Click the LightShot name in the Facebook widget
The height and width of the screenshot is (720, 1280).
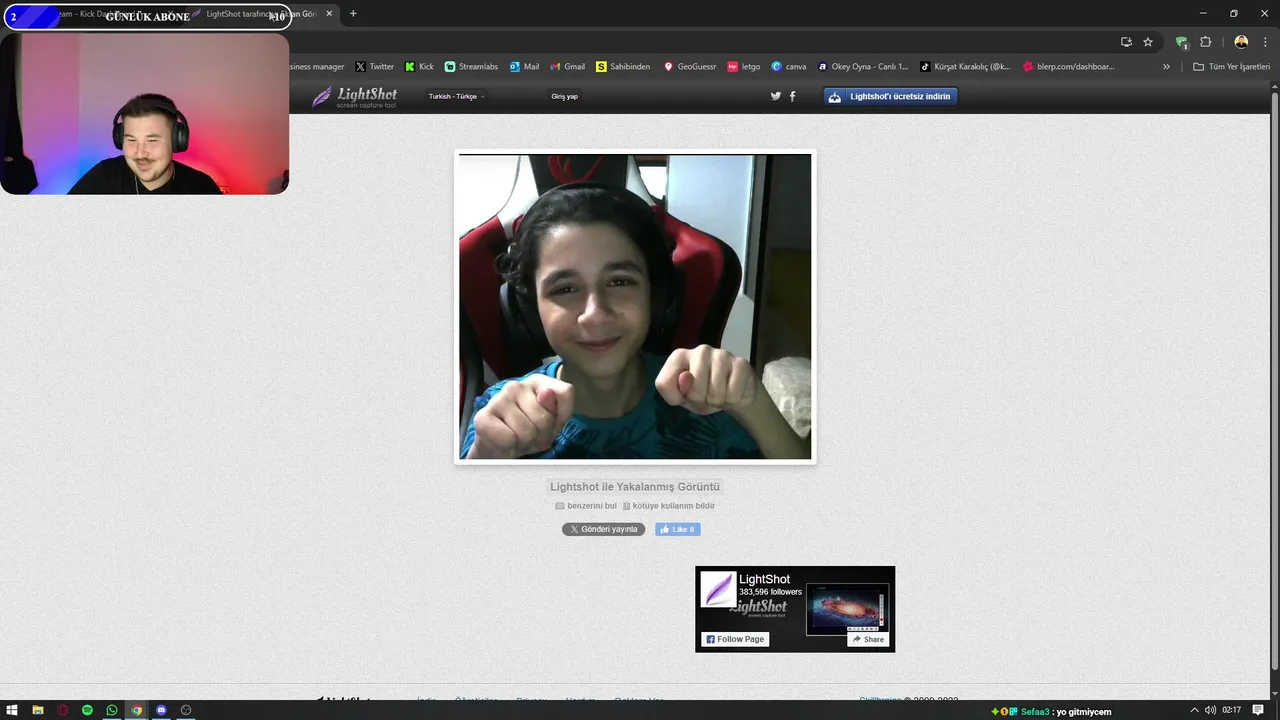pos(764,579)
